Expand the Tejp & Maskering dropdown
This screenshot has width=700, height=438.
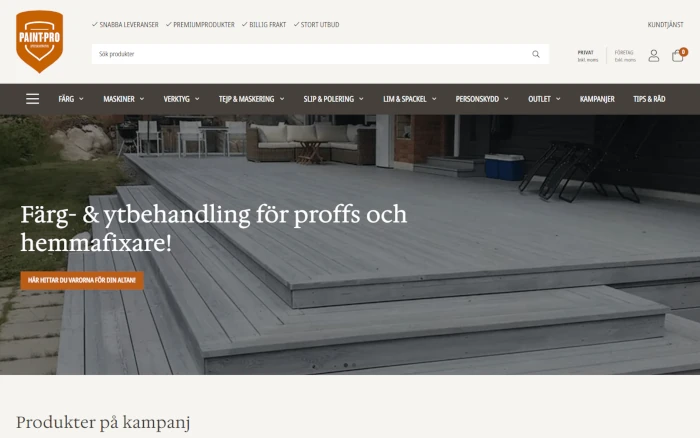(251, 99)
